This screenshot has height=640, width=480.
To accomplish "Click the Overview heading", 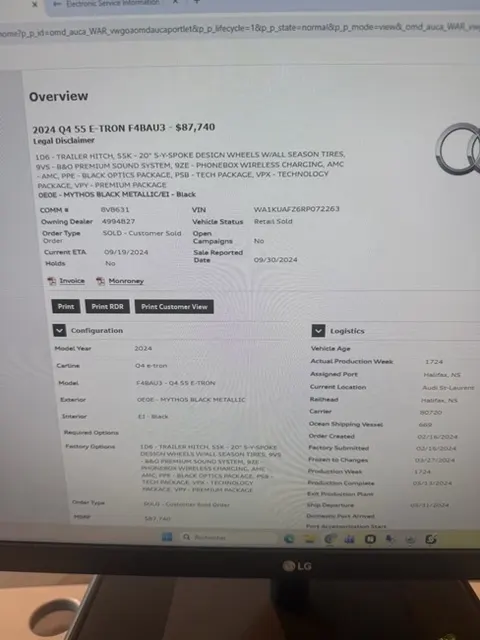I will click(x=58, y=96).
